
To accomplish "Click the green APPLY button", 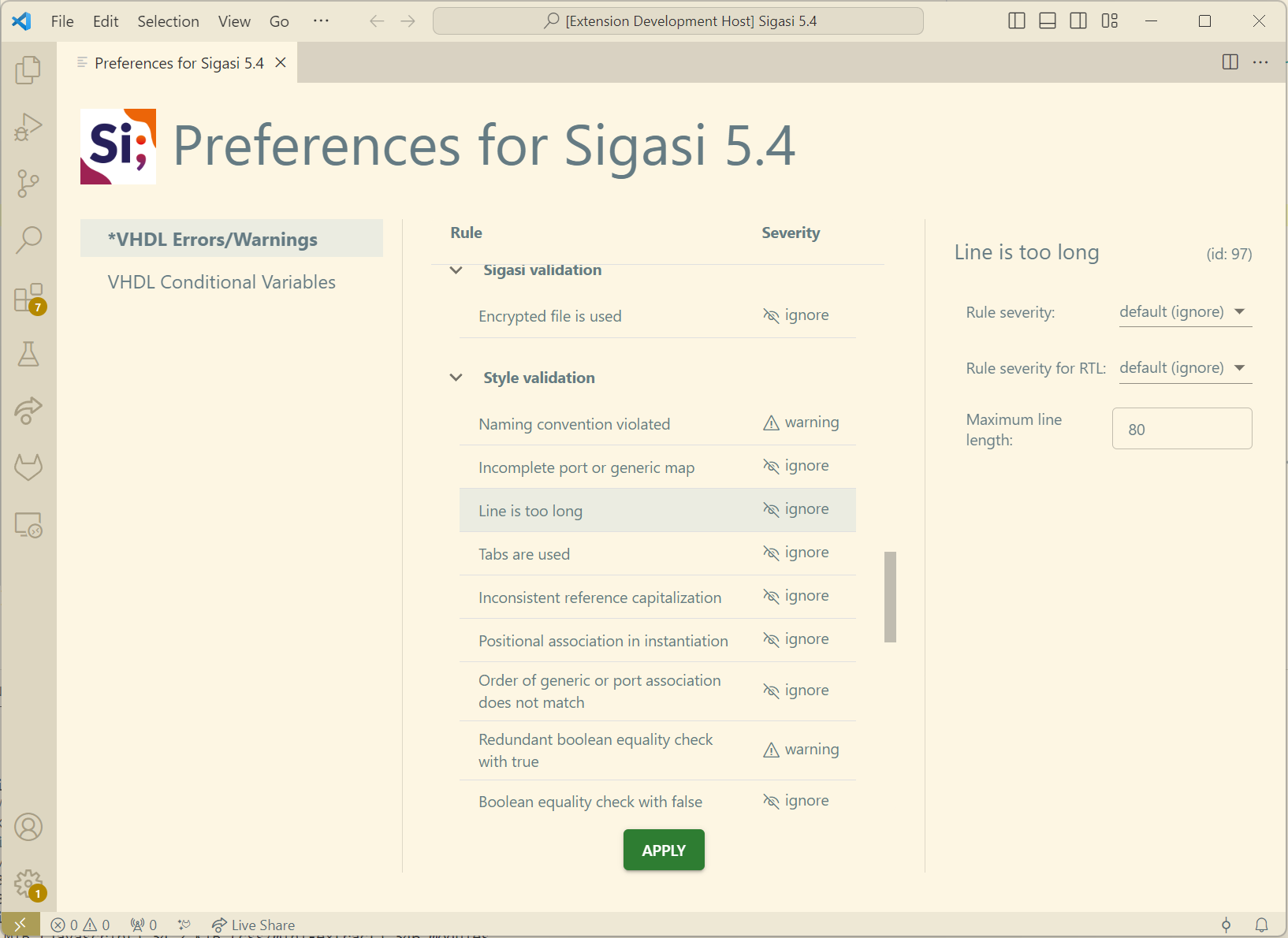I will 664,850.
